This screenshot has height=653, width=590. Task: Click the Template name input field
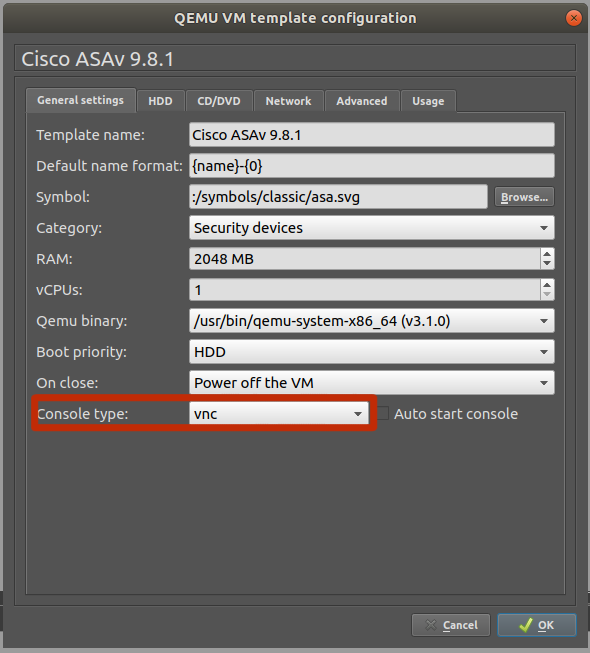[x=371, y=135]
